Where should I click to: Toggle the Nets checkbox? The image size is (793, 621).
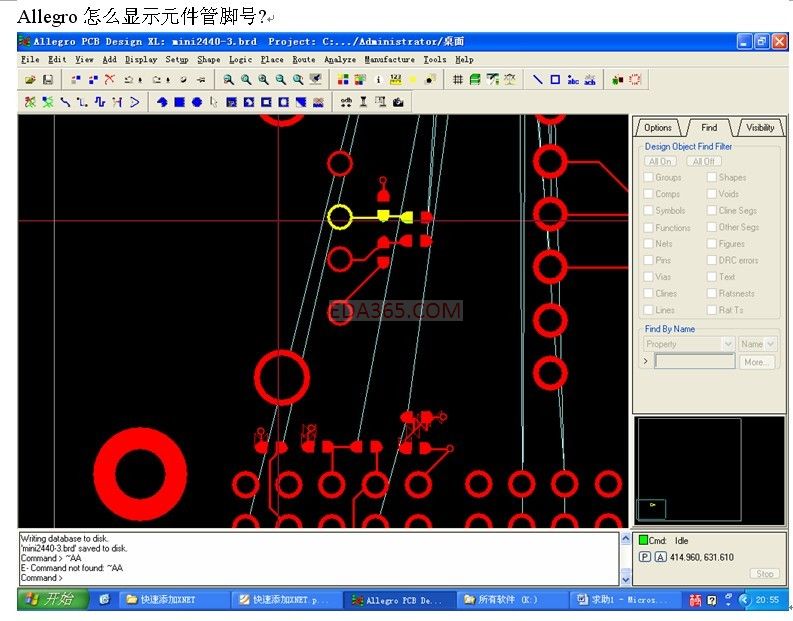click(648, 244)
